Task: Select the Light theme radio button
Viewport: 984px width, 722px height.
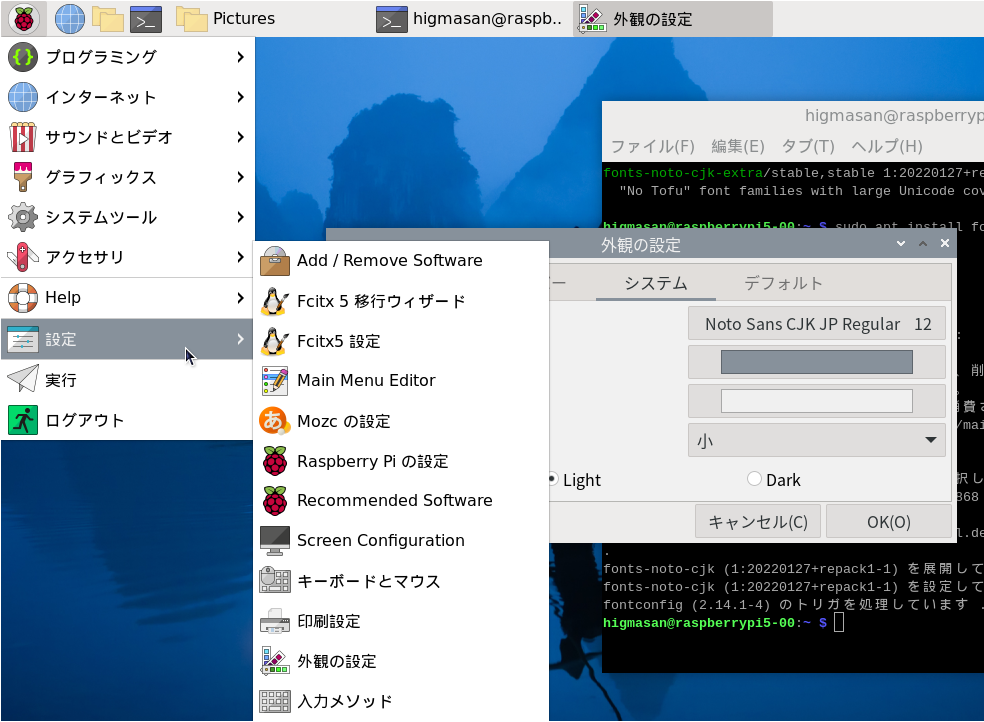Action: [552, 480]
